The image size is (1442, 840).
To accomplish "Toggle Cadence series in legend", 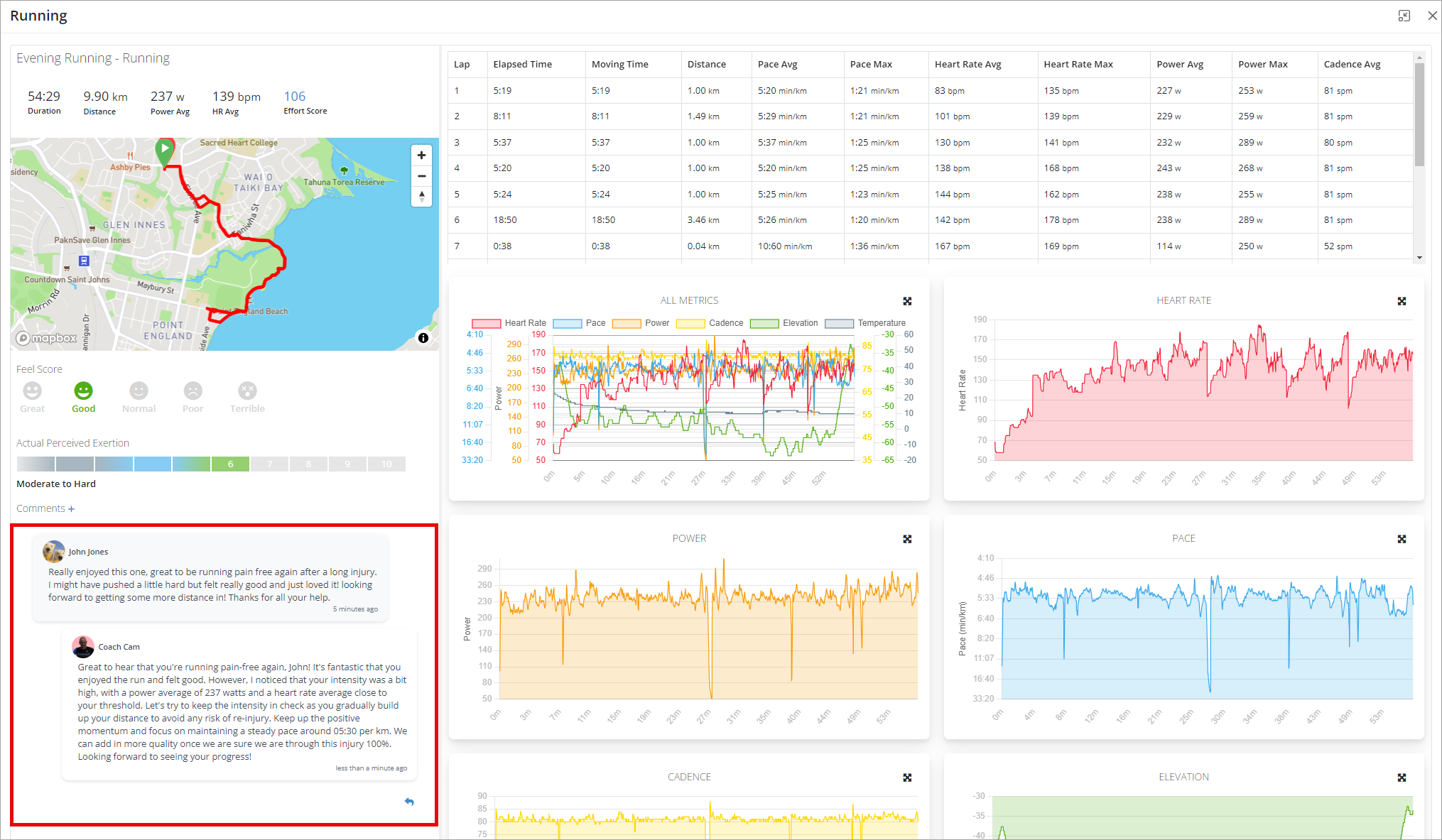I will 710,323.
